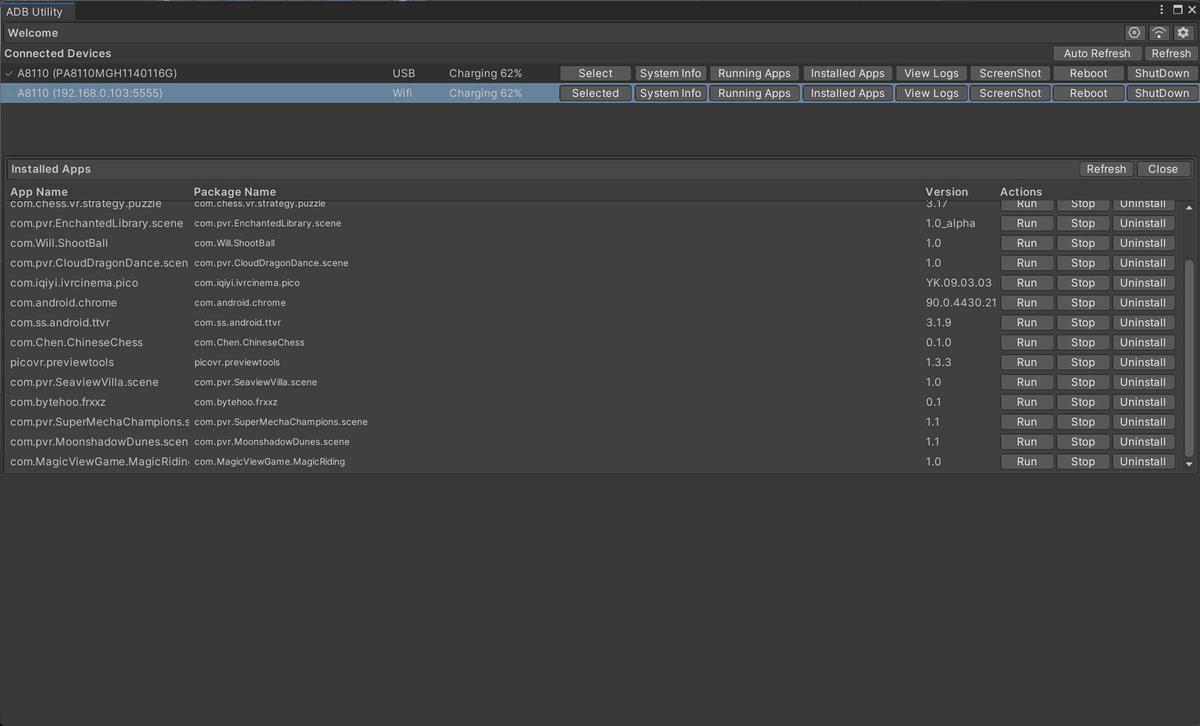This screenshot has width=1200, height=726.
Task: Stop com.pvr.SuperMechaChampions.scene
Action: coord(1083,422)
